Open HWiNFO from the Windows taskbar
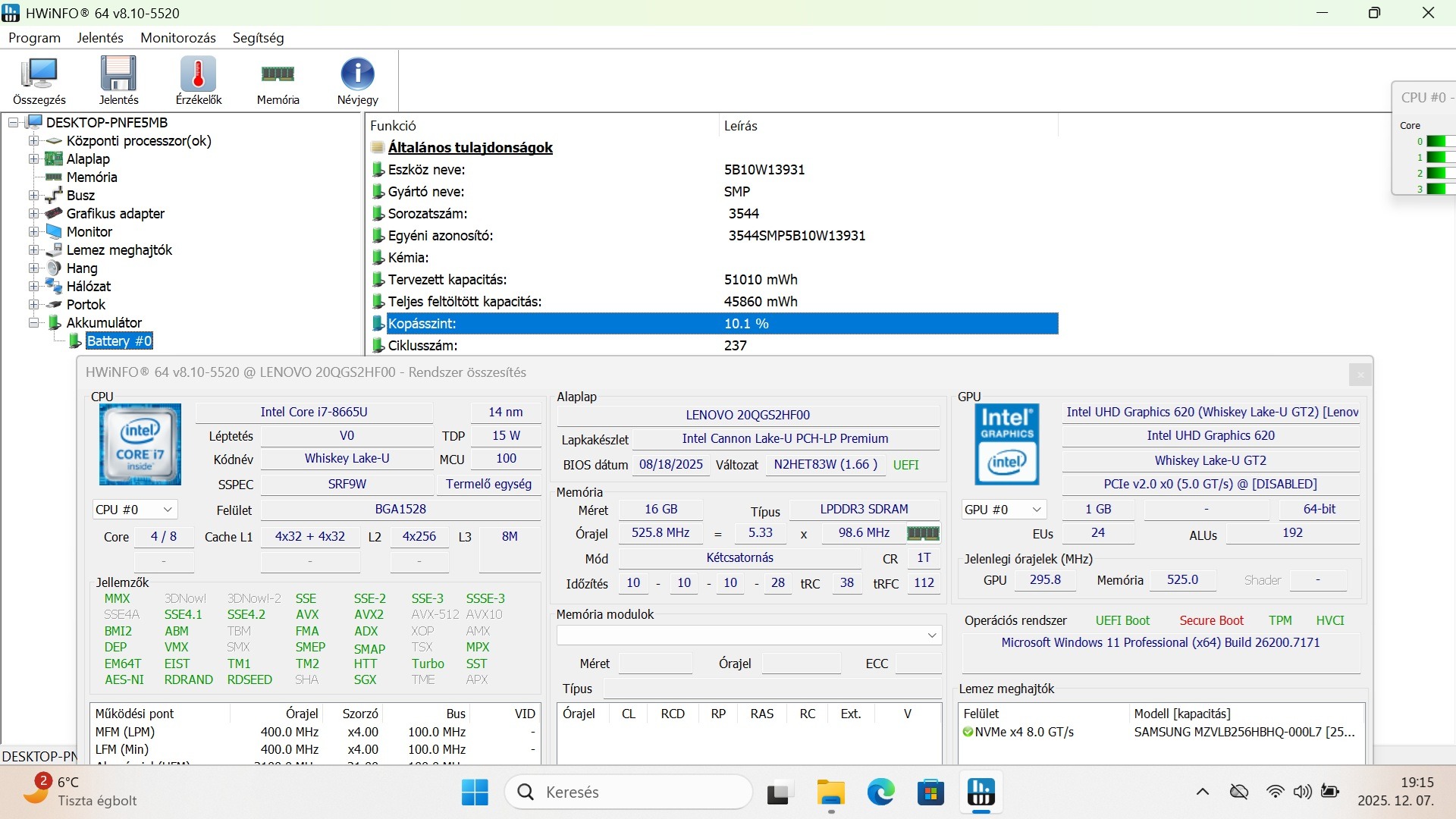Screen dimensions: 1456x819 [981, 792]
